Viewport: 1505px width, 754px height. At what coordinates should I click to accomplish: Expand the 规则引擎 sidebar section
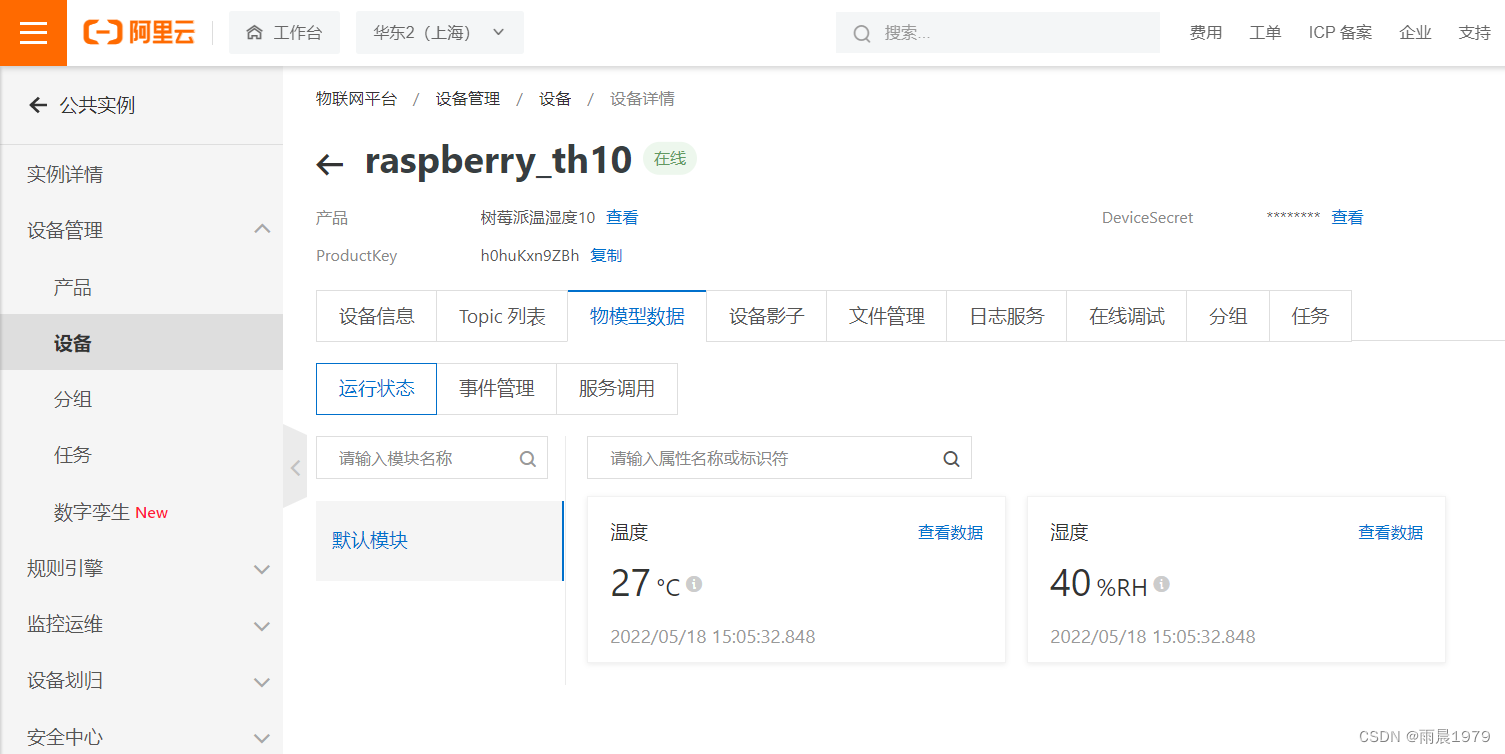tap(262, 569)
